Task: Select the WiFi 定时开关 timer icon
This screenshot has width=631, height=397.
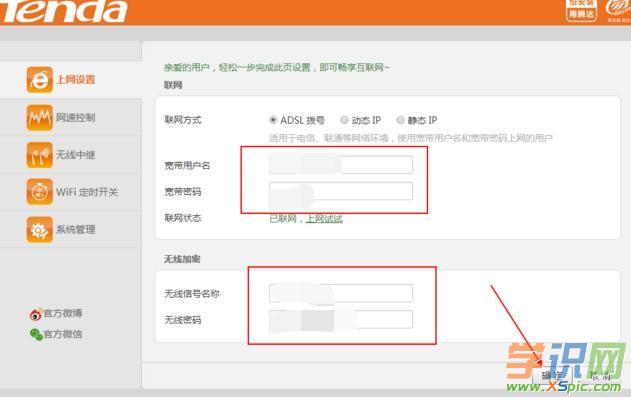Action: point(39,192)
